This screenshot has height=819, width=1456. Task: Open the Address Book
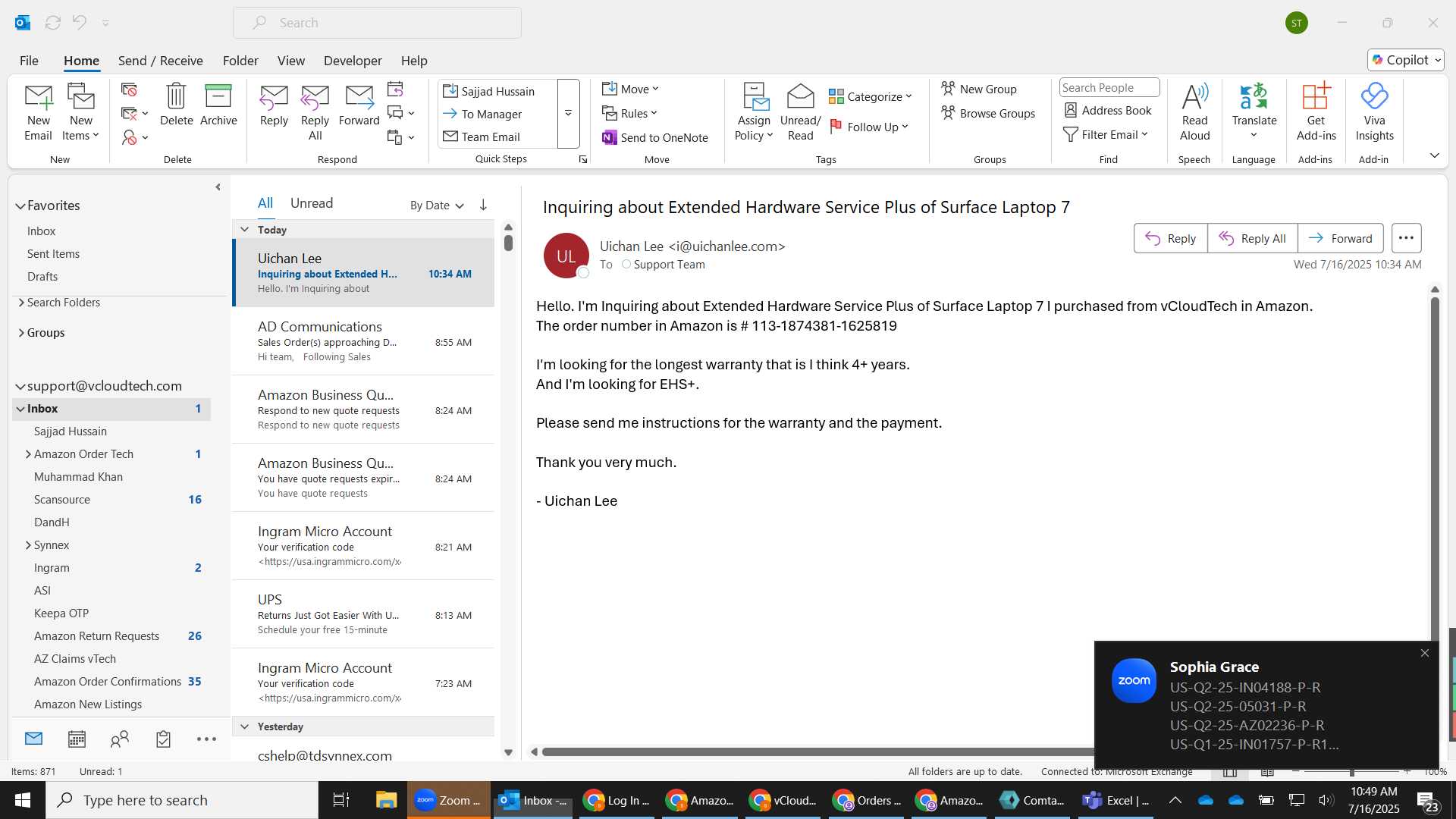tap(1108, 110)
